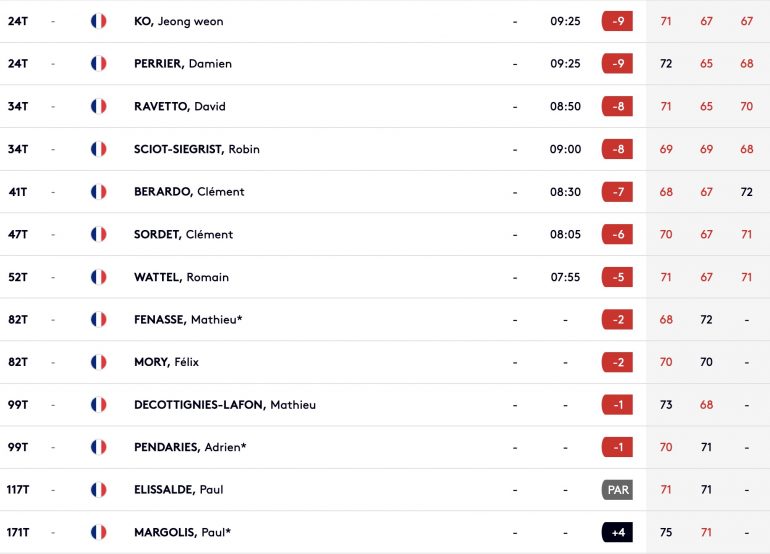Click the flag icon next to PERRIER, Damien
Image resolution: width=770 pixels, height=554 pixels.
tap(99, 63)
